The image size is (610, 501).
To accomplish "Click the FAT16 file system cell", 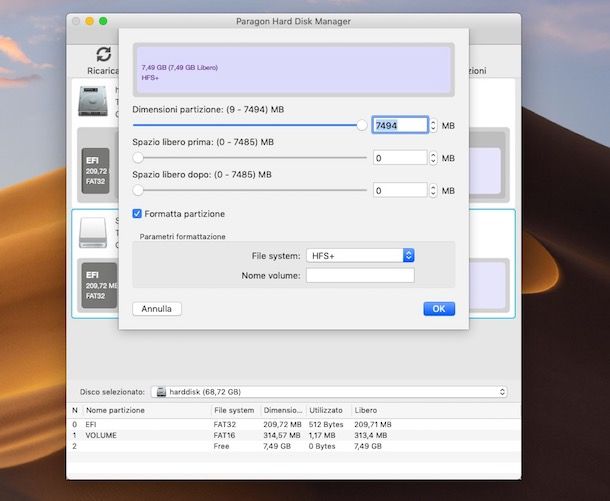I will click(x=224, y=435).
